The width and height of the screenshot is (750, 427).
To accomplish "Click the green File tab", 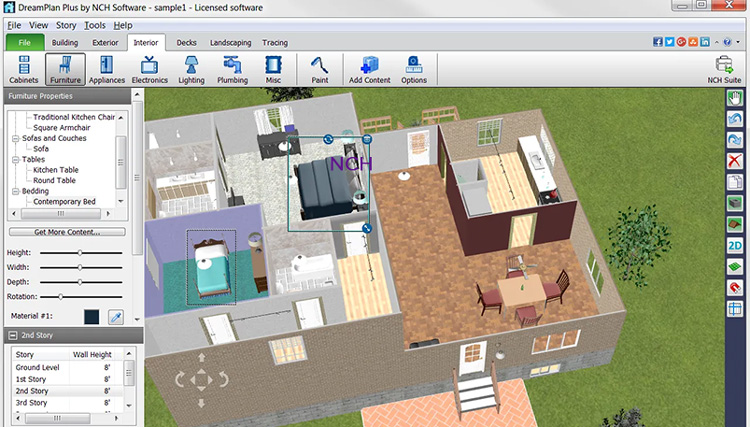I will pyautogui.click(x=25, y=43).
